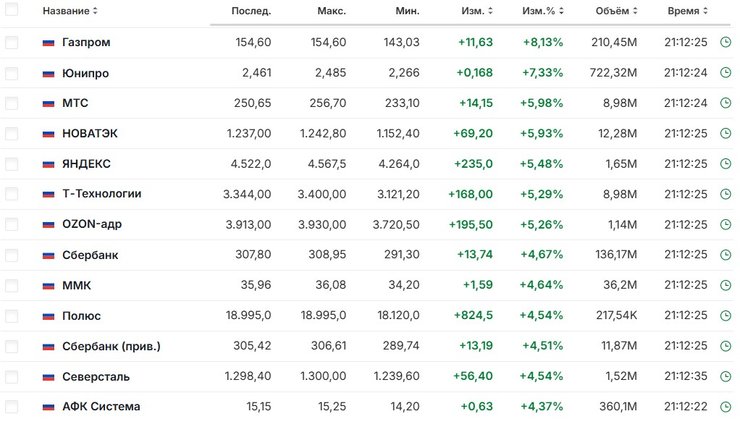This screenshot has width=740, height=421.
Task: Click the flag icon next to ЯНДЕКС
Action: click(x=48, y=164)
